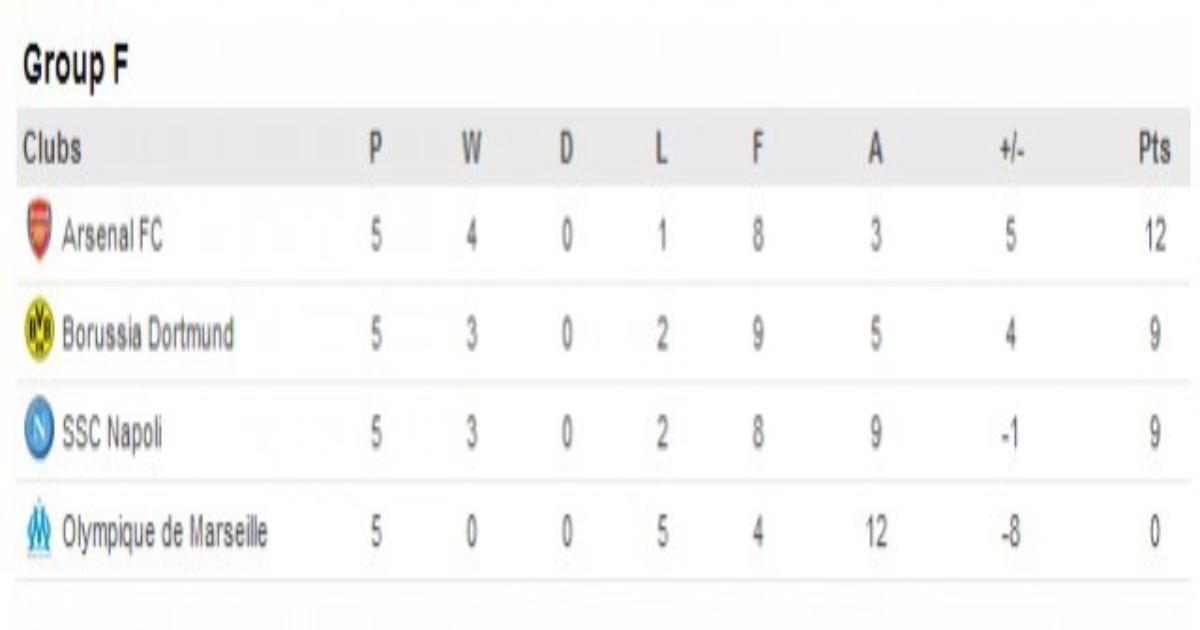This screenshot has height=630, width=1200.
Task: Open the Borussia Dortmund club link
Action: click(148, 334)
